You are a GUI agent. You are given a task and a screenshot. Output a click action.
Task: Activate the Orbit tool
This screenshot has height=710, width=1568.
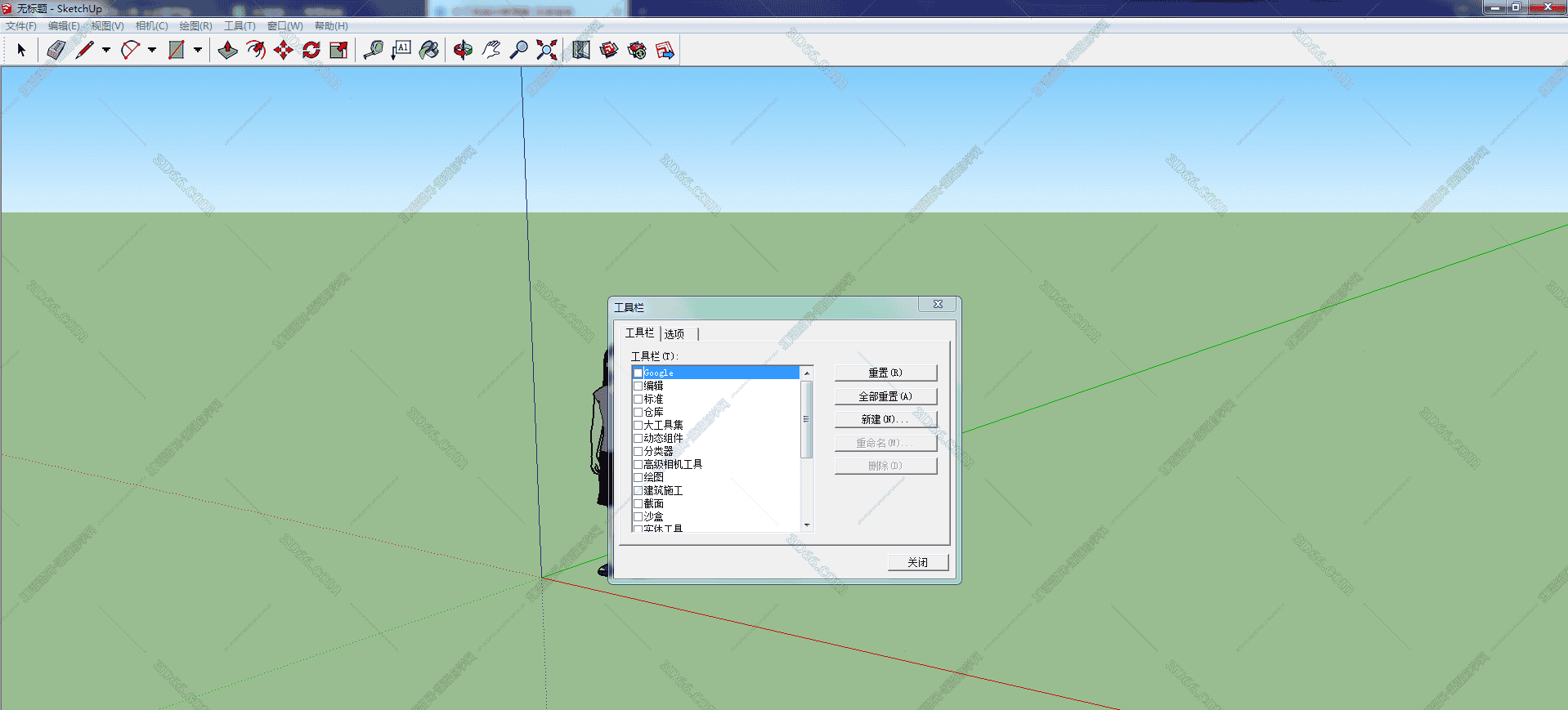click(x=463, y=50)
